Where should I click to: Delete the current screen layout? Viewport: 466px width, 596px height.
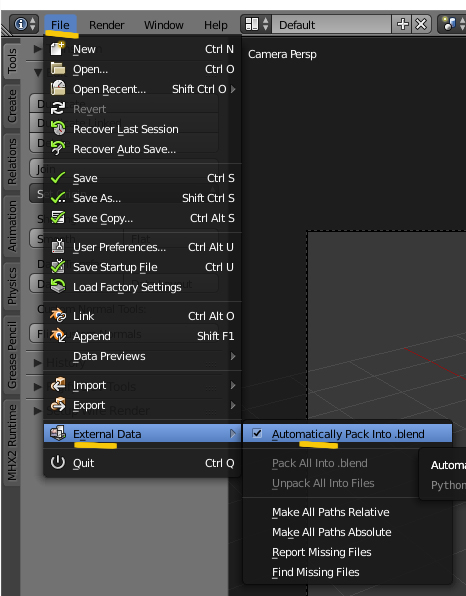point(421,24)
